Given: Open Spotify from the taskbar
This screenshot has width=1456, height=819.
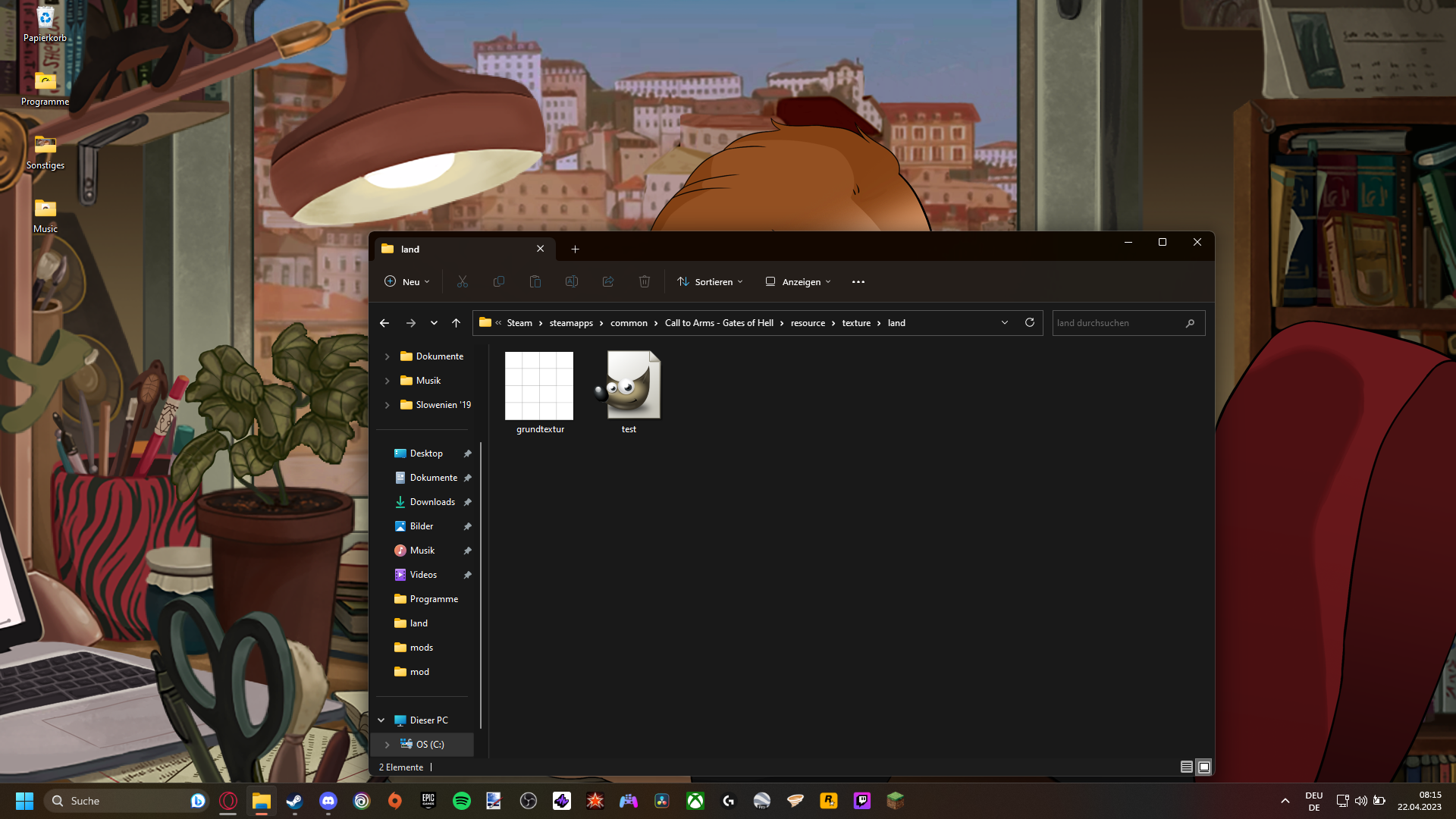Looking at the screenshot, I should coord(461,801).
